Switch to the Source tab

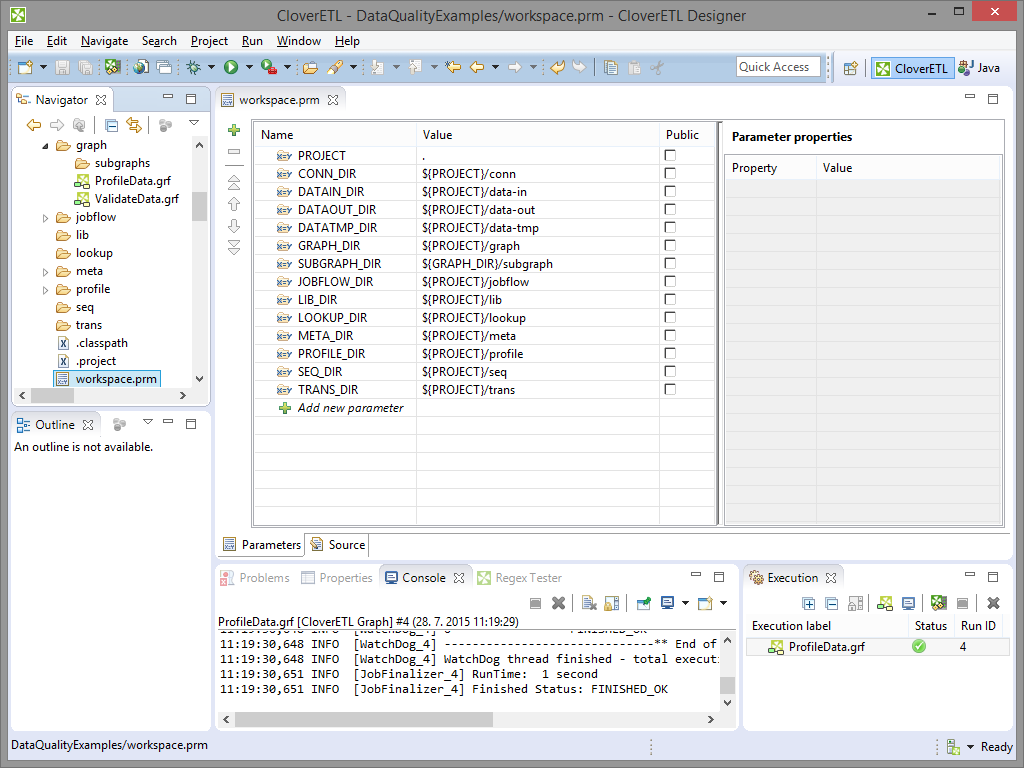[x=337, y=545]
